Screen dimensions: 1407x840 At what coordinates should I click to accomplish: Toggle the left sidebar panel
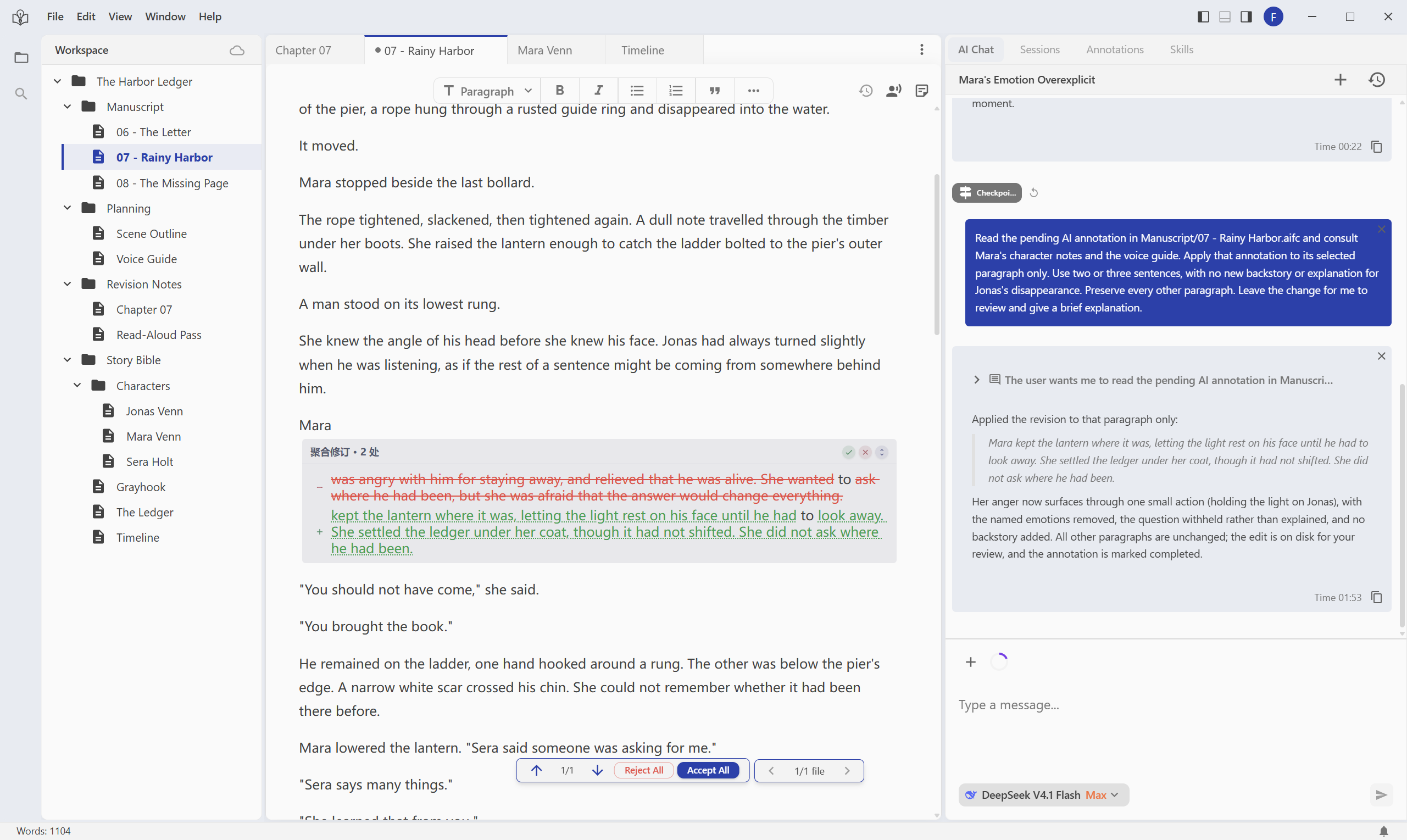tap(1204, 17)
